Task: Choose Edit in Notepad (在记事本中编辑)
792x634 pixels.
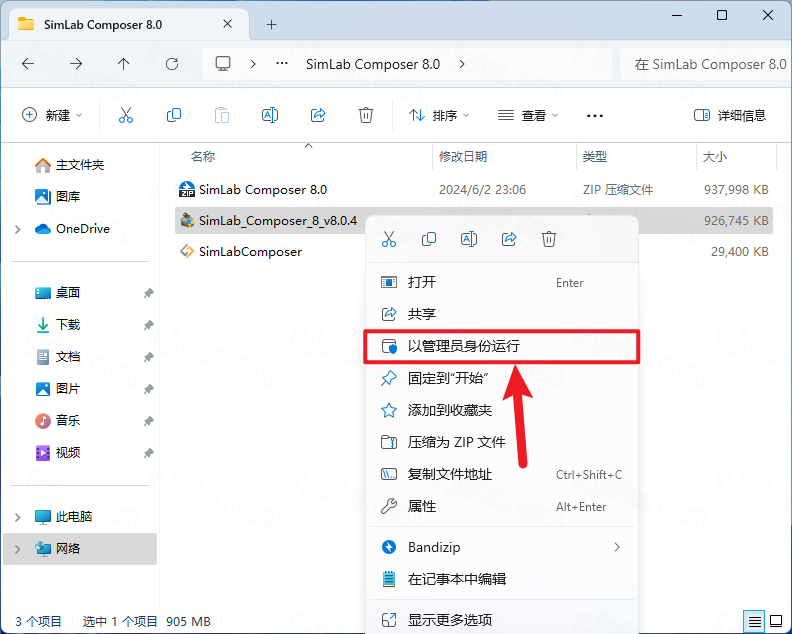Action: pyautogui.click(x=502, y=579)
